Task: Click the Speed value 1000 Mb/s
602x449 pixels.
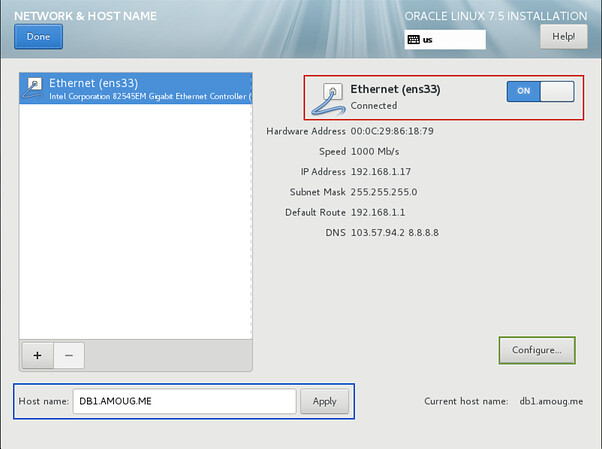Action: click(375, 151)
